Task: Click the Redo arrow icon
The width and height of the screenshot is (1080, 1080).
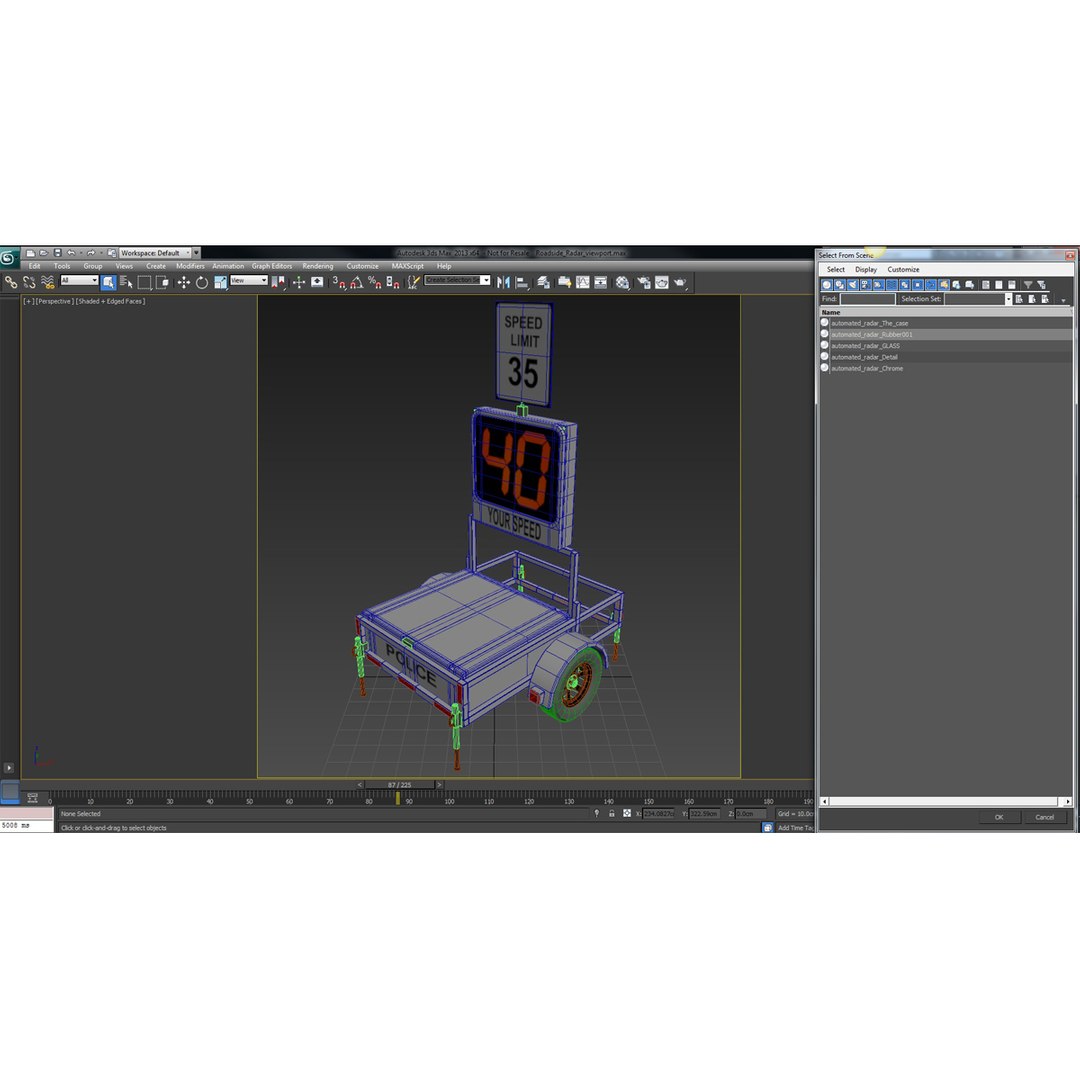Action: pos(91,253)
